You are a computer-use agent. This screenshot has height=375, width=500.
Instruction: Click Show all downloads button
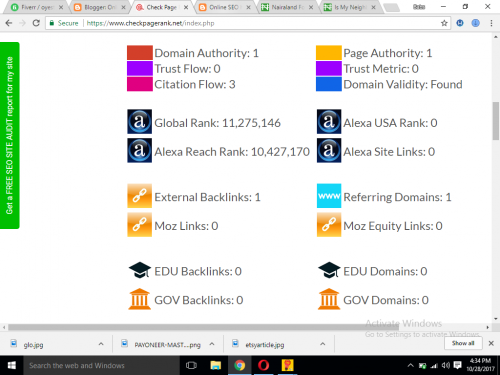463,343
